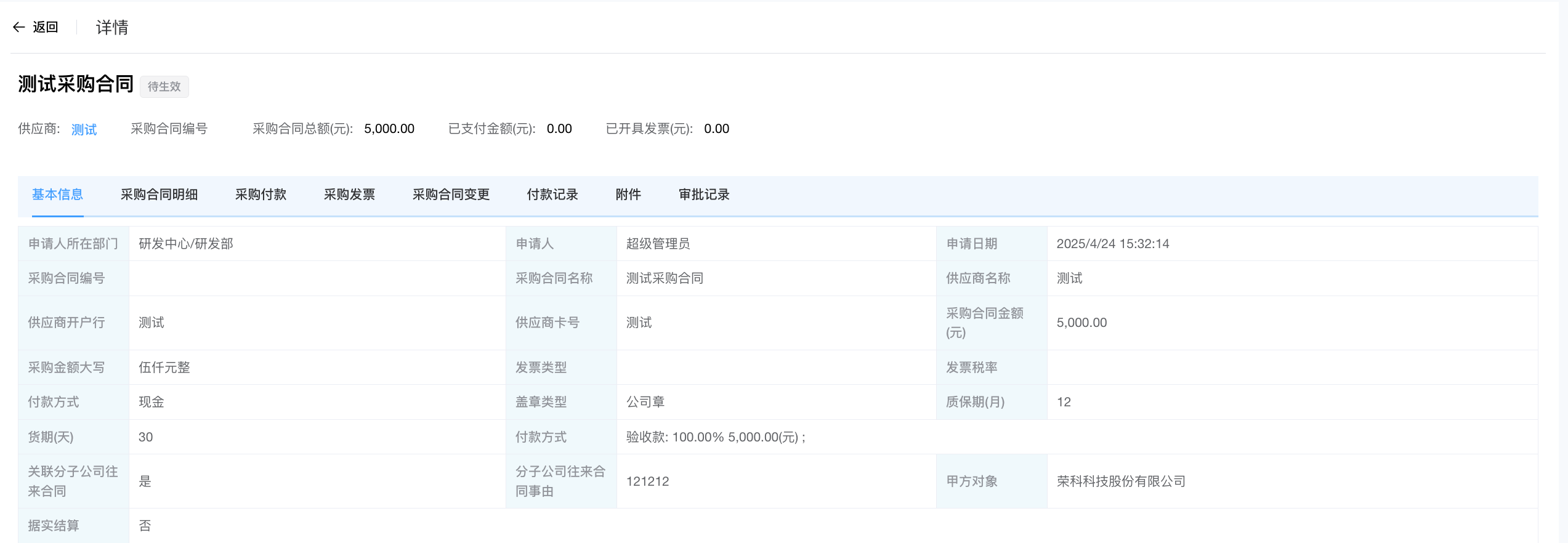Open the 附件 tab
The width and height of the screenshot is (1568, 543).
point(628,195)
